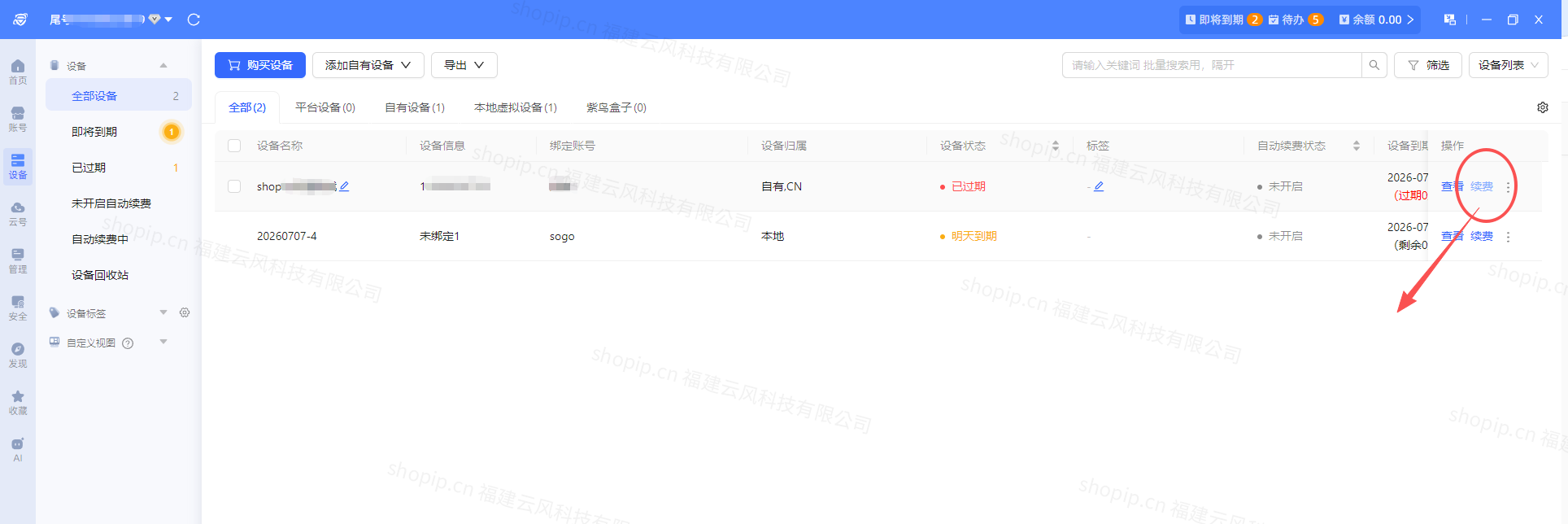Click 续费 for device 20260707-4
1568x524 pixels.
point(1482,236)
